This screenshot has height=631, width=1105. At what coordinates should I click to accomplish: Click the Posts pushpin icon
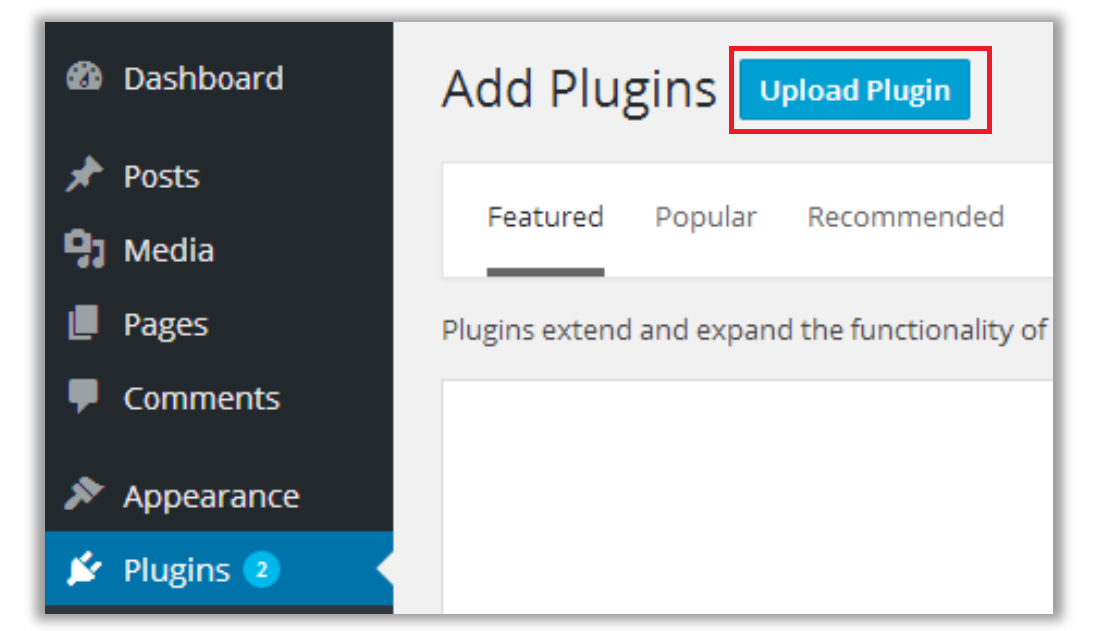(x=84, y=176)
